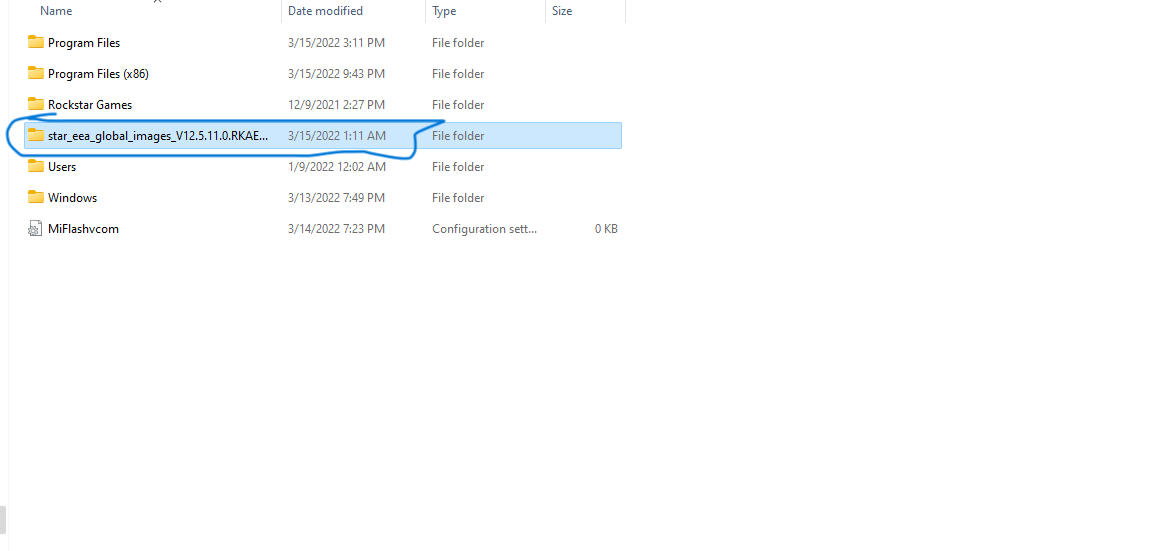The image size is (1159, 551).
Task: Click the date 3/15/2022 9:43 PM
Action: click(x=336, y=74)
